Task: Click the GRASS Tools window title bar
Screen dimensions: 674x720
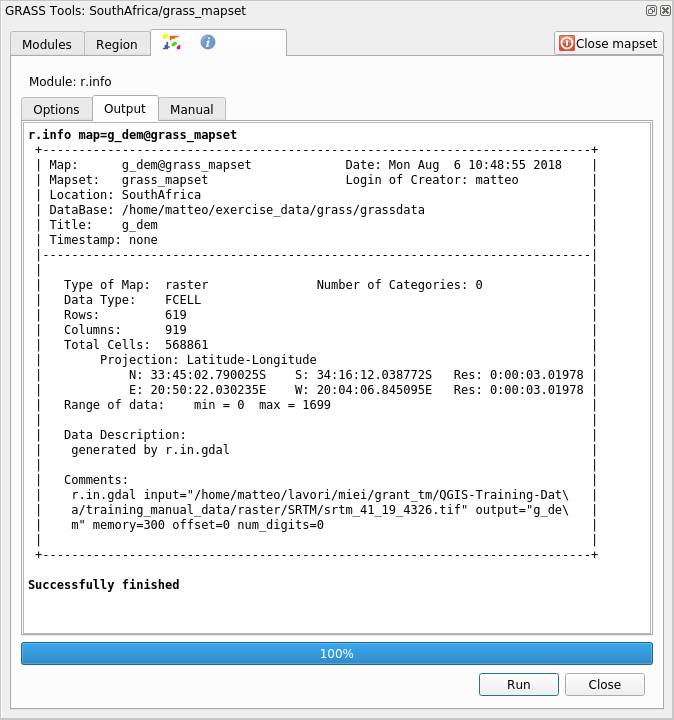Action: pos(300,10)
